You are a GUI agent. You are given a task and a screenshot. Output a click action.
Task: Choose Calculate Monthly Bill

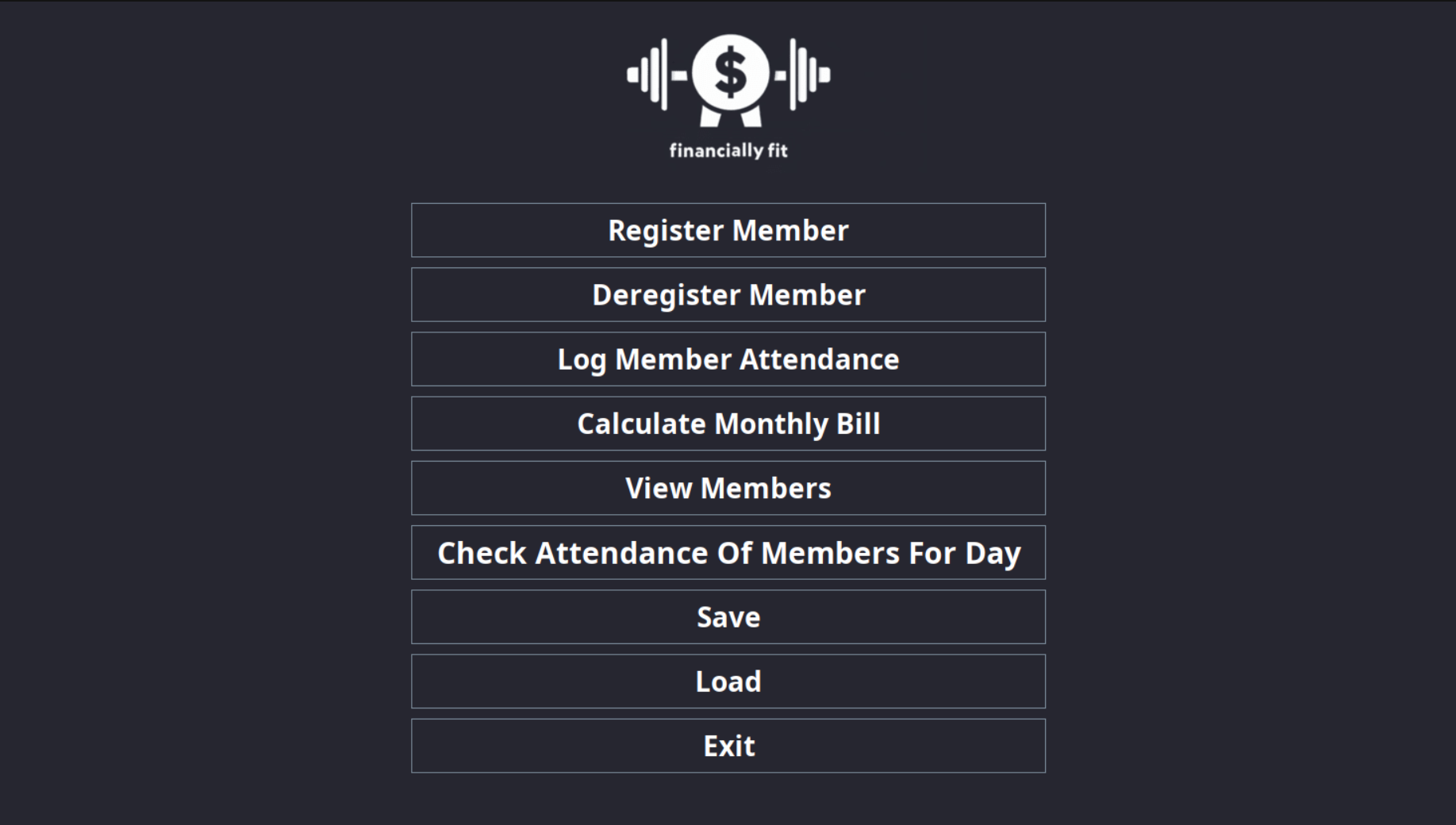(x=728, y=424)
